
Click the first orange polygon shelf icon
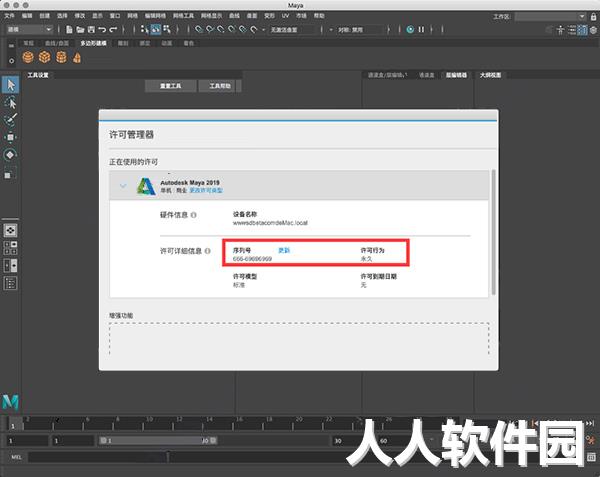(x=28, y=57)
